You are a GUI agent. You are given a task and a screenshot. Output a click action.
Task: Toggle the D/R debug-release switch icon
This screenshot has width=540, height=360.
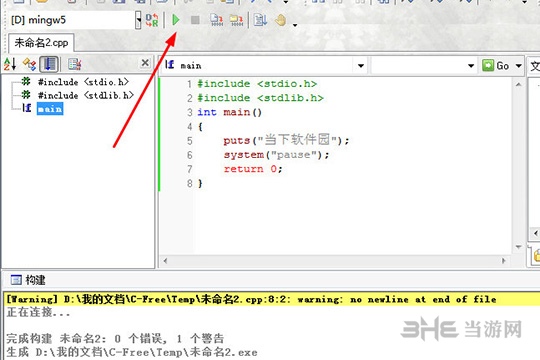click(x=152, y=20)
